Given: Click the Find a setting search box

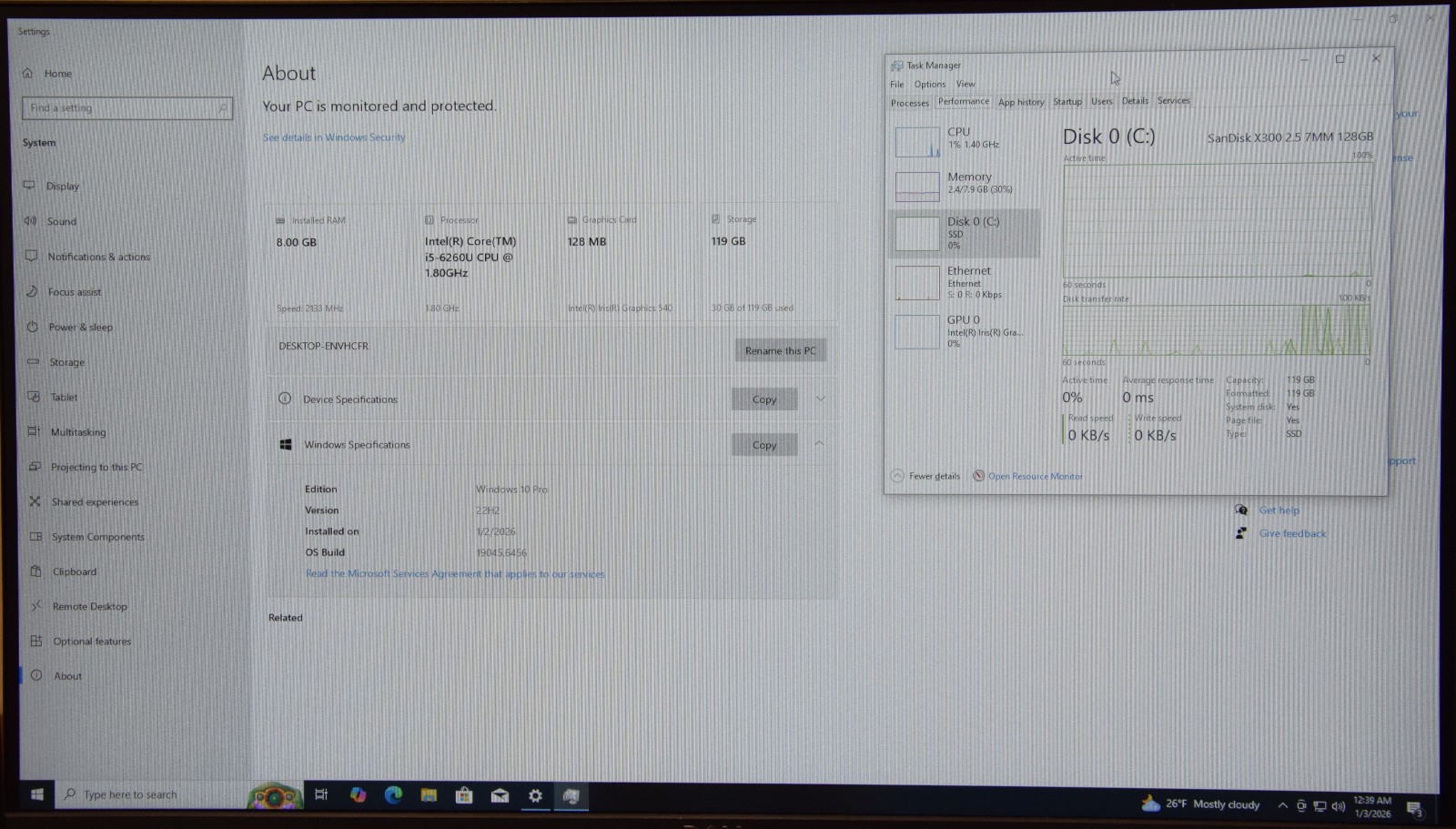Looking at the screenshot, I should [x=126, y=108].
